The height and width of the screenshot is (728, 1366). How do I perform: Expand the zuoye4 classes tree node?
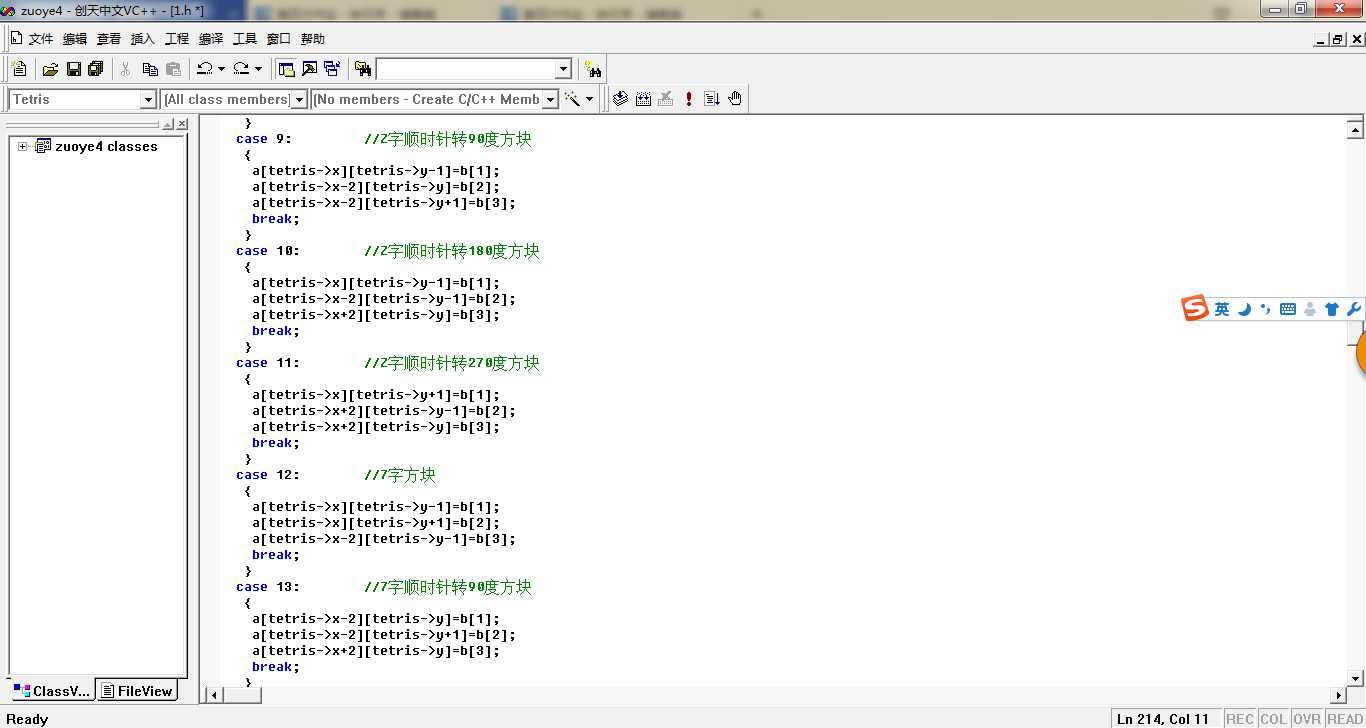point(22,146)
